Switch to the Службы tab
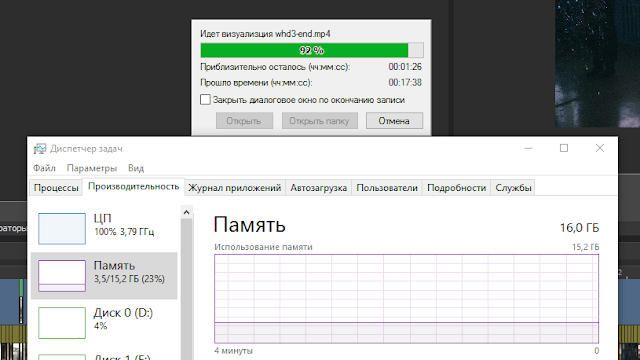The image size is (640, 360). coord(513,188)
